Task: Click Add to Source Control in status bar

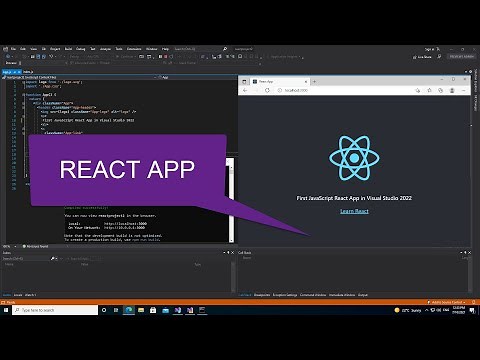Action: (447, 302)
